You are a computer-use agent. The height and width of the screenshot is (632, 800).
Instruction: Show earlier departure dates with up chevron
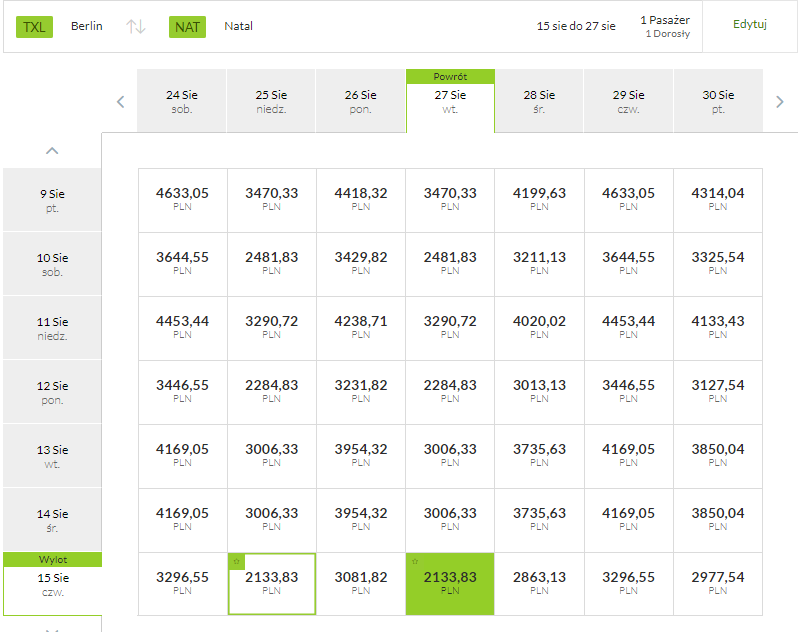pyautogui.click(x=52, y=150)
